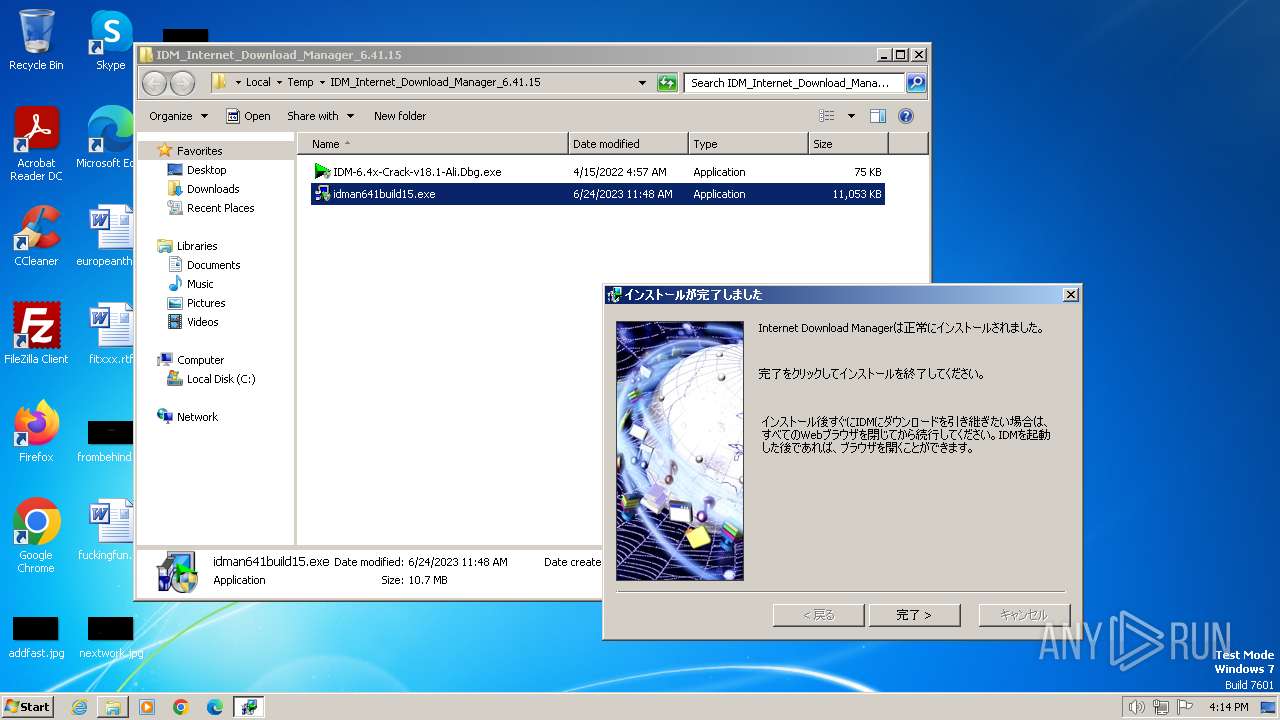The width and height of the screenshot is (1280, 720).
Task: Open Google Chrome desktop shortcut
Action: click(x=36, y=536)
